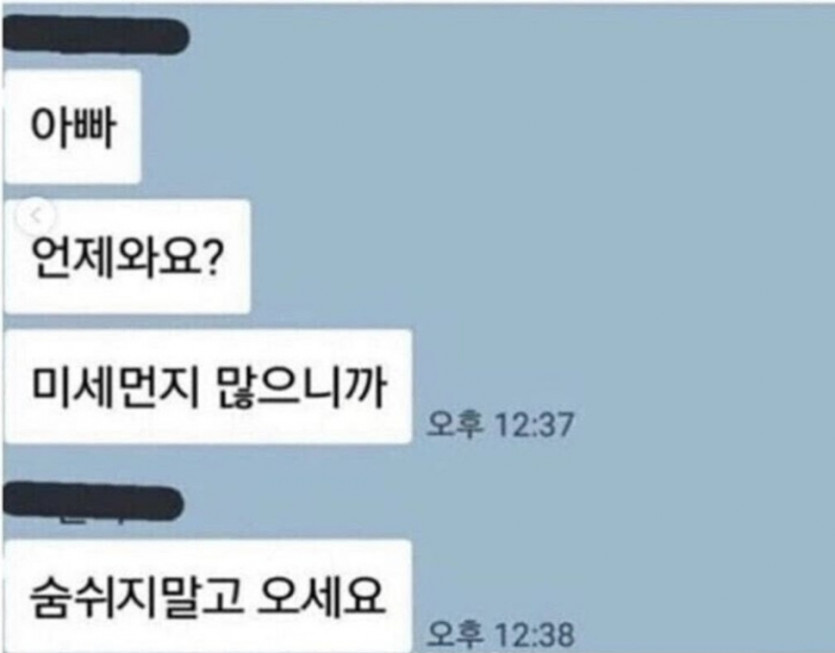Tap the partly hidden text under second redaction
The height and width of the screenshot is (653, 835).
(x=91, y=520)
